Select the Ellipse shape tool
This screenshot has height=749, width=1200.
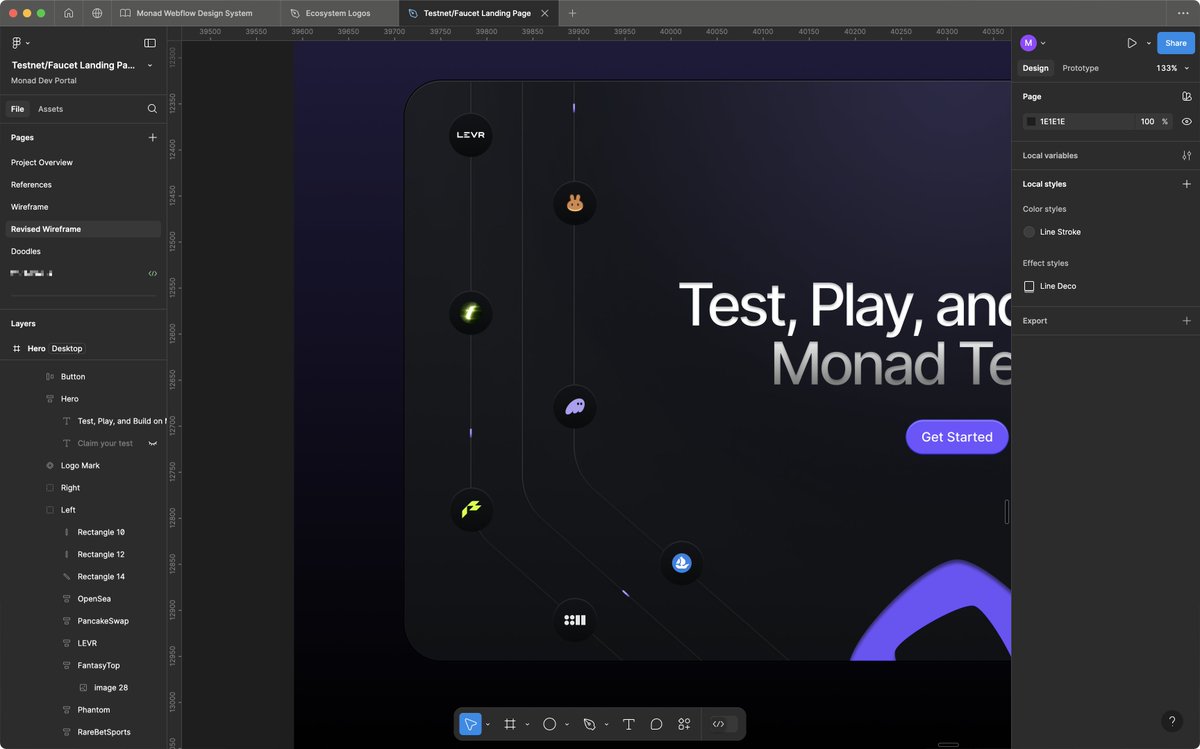click(x=549, y=724)
